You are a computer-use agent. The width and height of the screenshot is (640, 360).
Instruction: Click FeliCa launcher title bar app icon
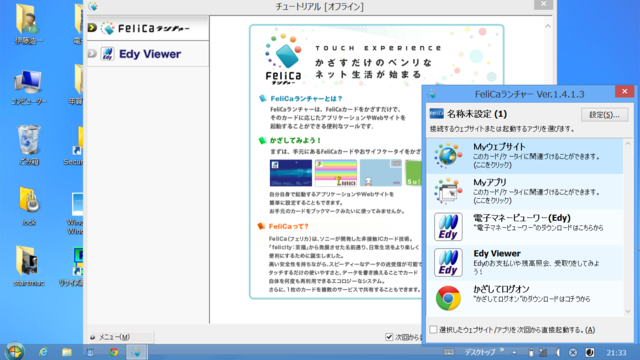pos(432,94)
